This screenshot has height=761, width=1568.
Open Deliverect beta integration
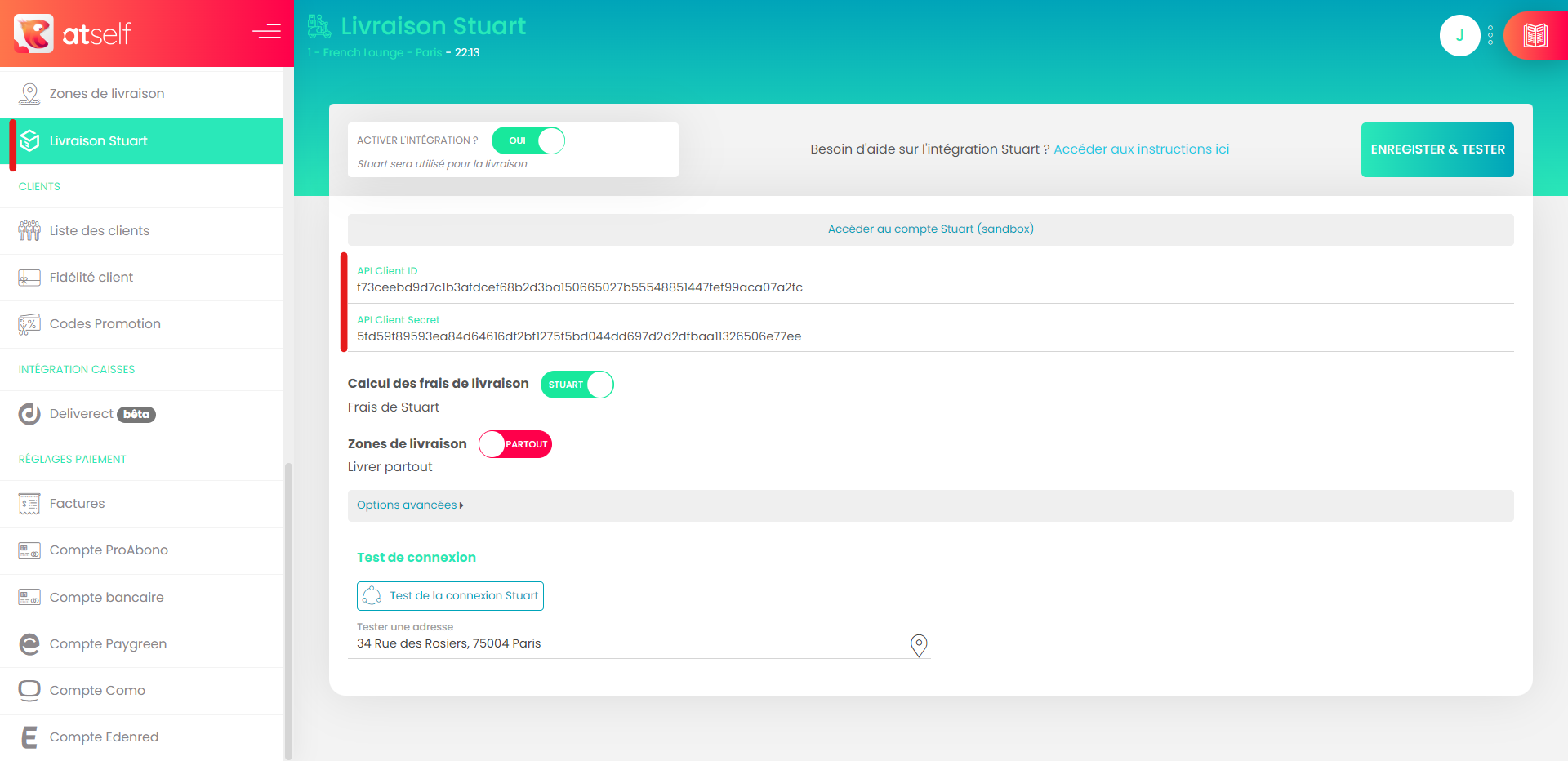click(142, 414)
